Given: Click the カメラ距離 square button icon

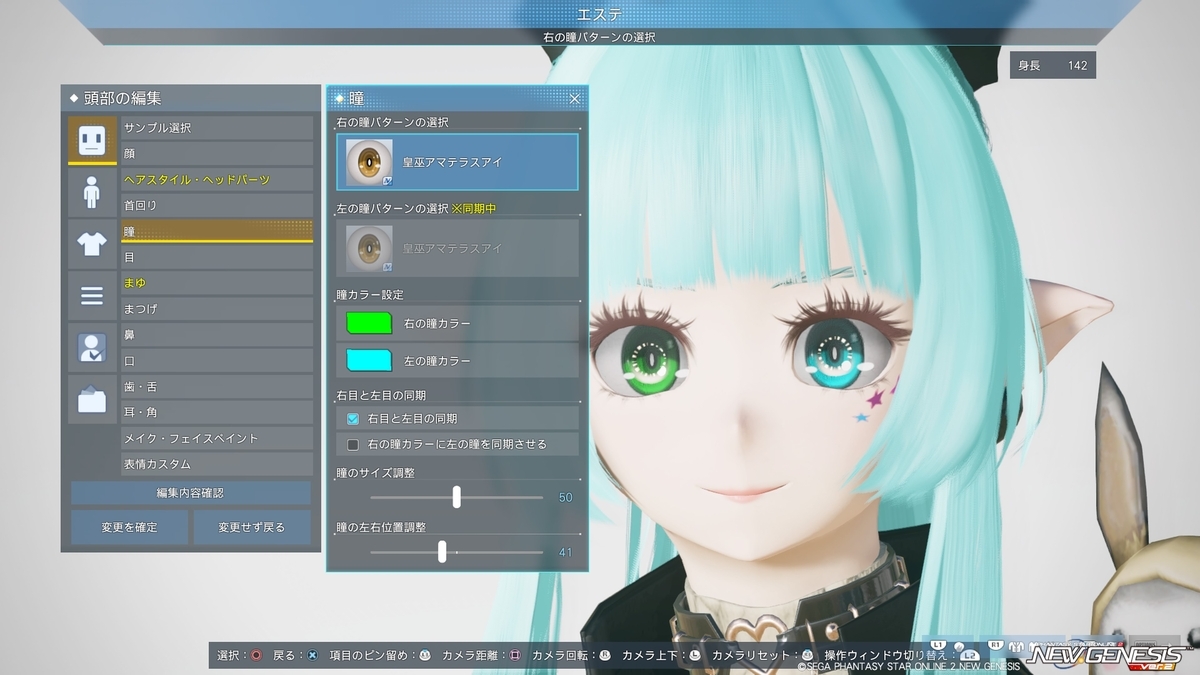Looking at the screenshot, I should tap(515, 655).
